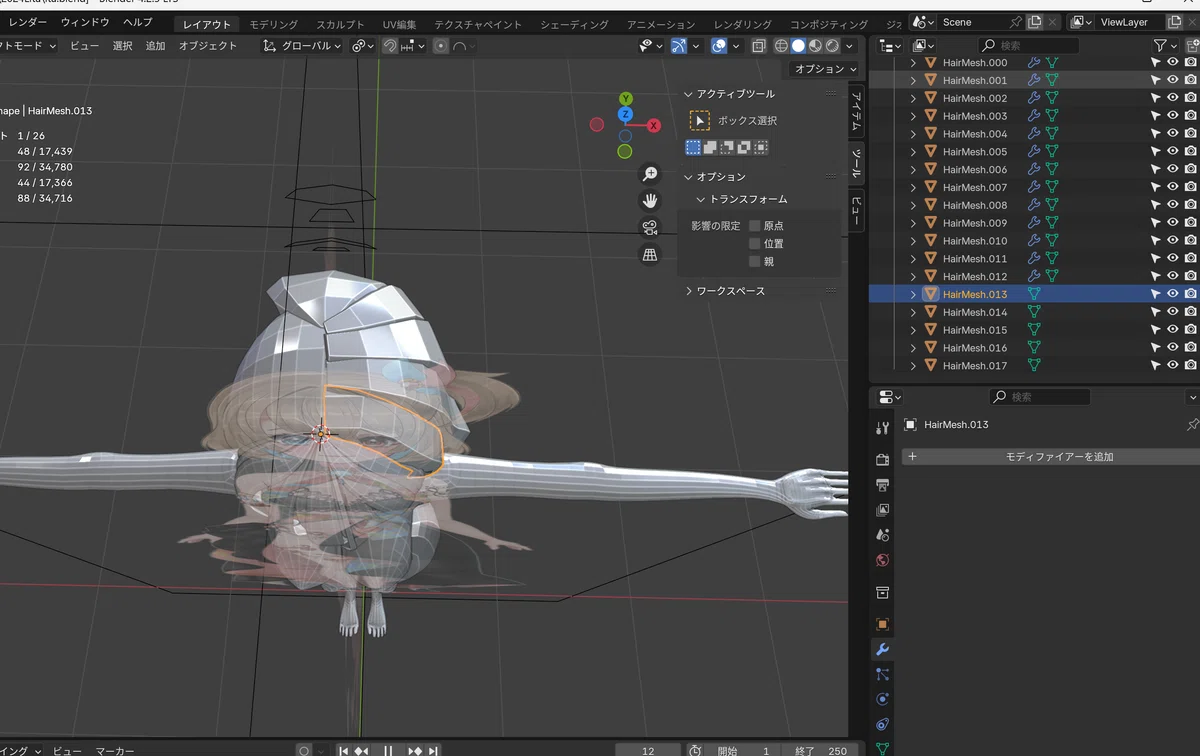
Task: Open the Physics properties tab icon
Action: point(882,699)
